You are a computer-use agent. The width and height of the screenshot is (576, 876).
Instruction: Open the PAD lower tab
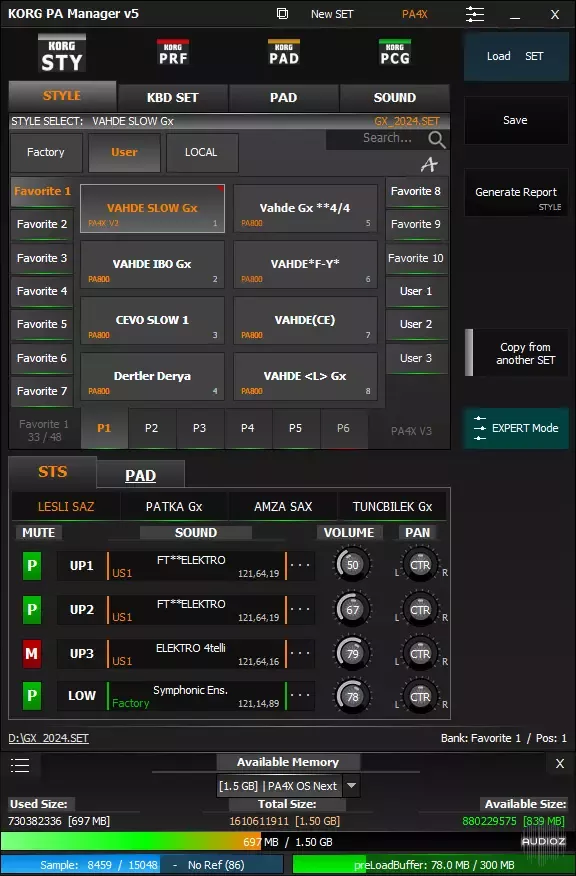[x=140, y=475]
